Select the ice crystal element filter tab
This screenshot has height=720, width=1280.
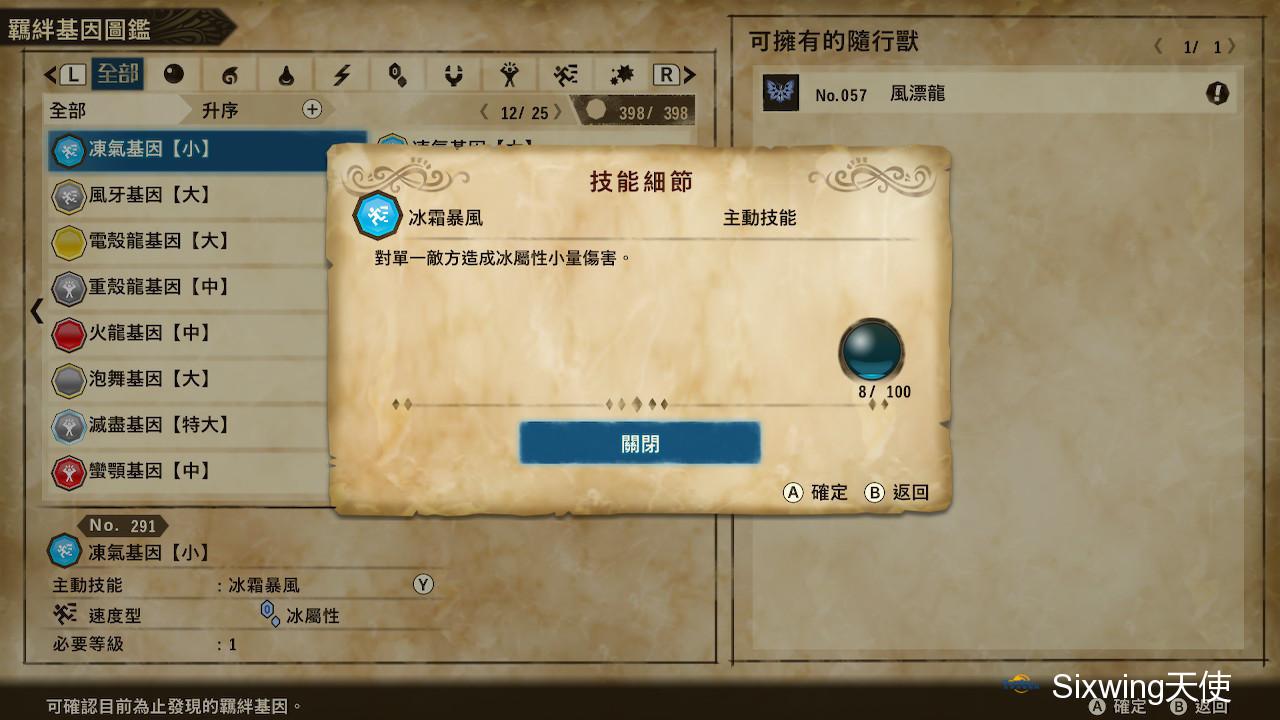pyautogui.click(x=398, y=75)
